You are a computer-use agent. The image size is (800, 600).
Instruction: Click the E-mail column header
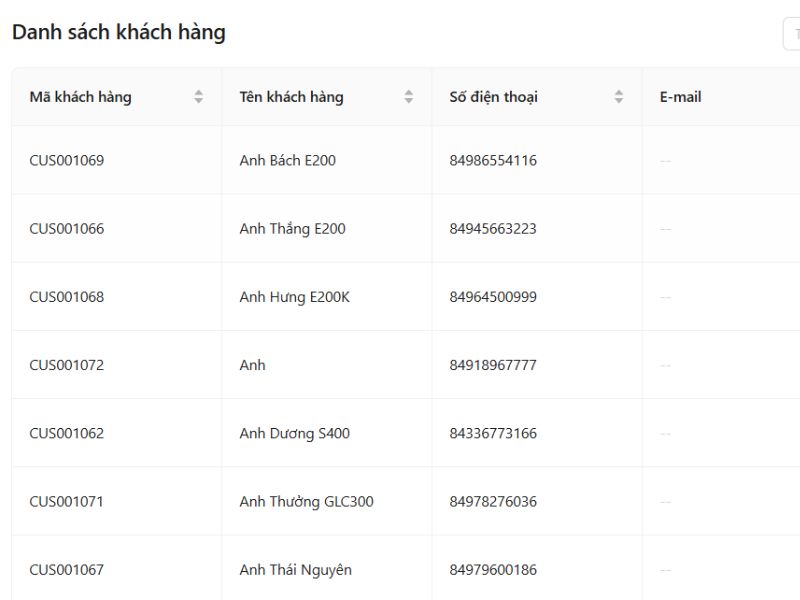point(679,96)
